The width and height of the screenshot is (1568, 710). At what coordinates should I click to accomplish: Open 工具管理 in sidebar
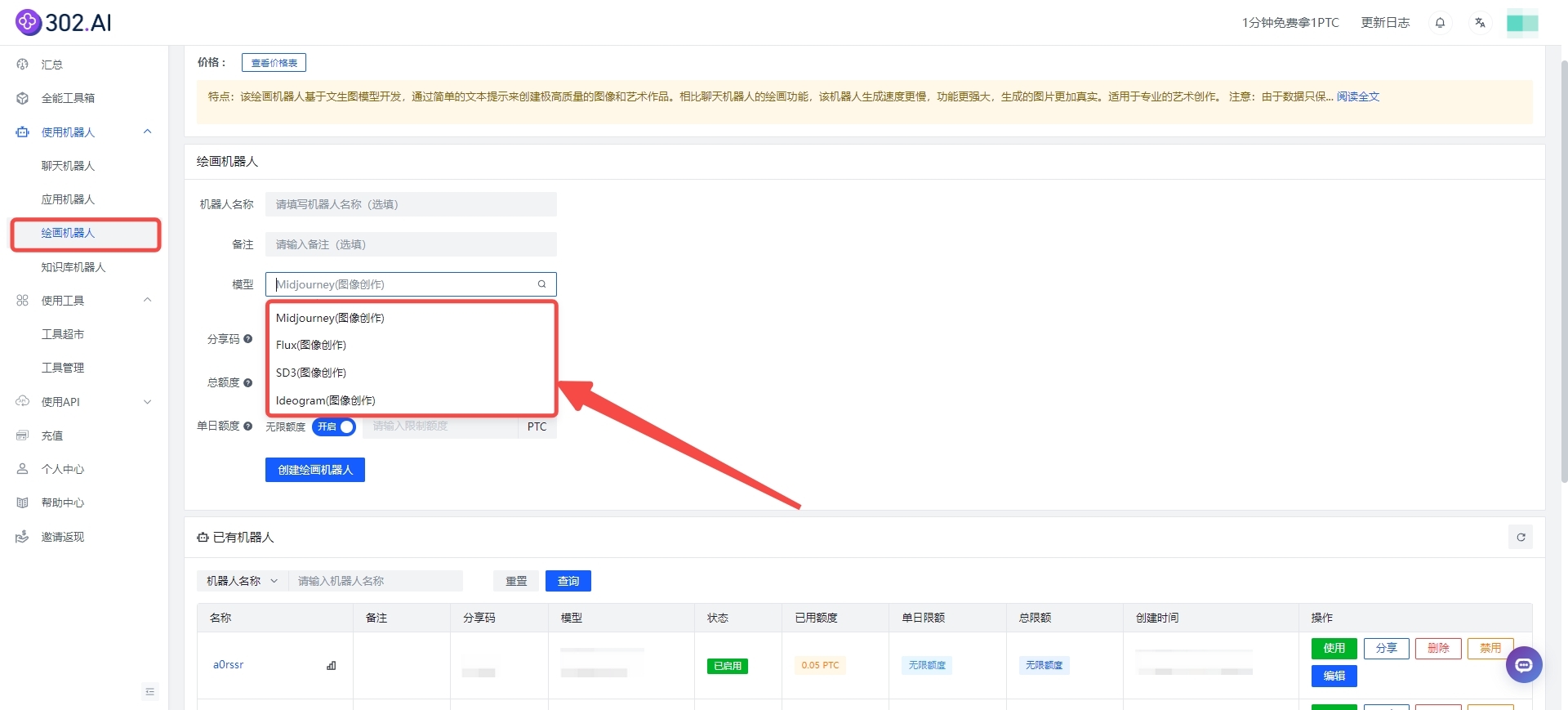point(63,368)
